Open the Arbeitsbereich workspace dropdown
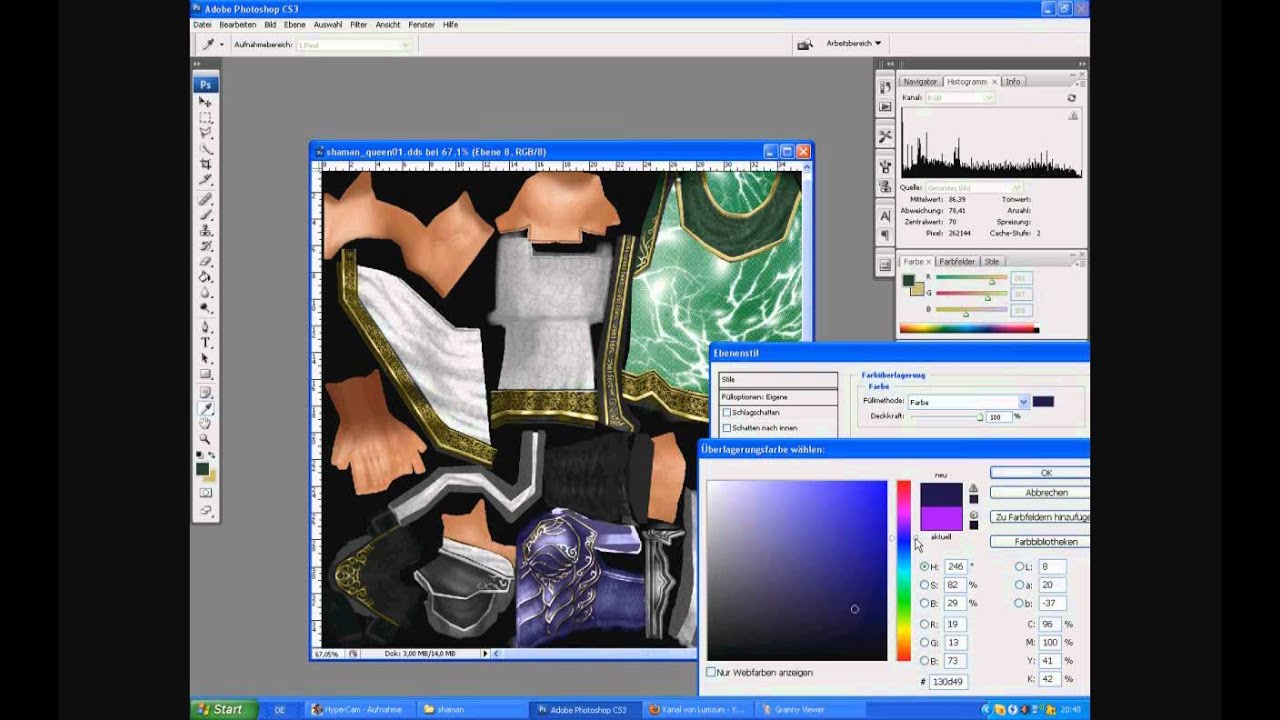The height and width of the screenshot is (720, 1280). 854,44
